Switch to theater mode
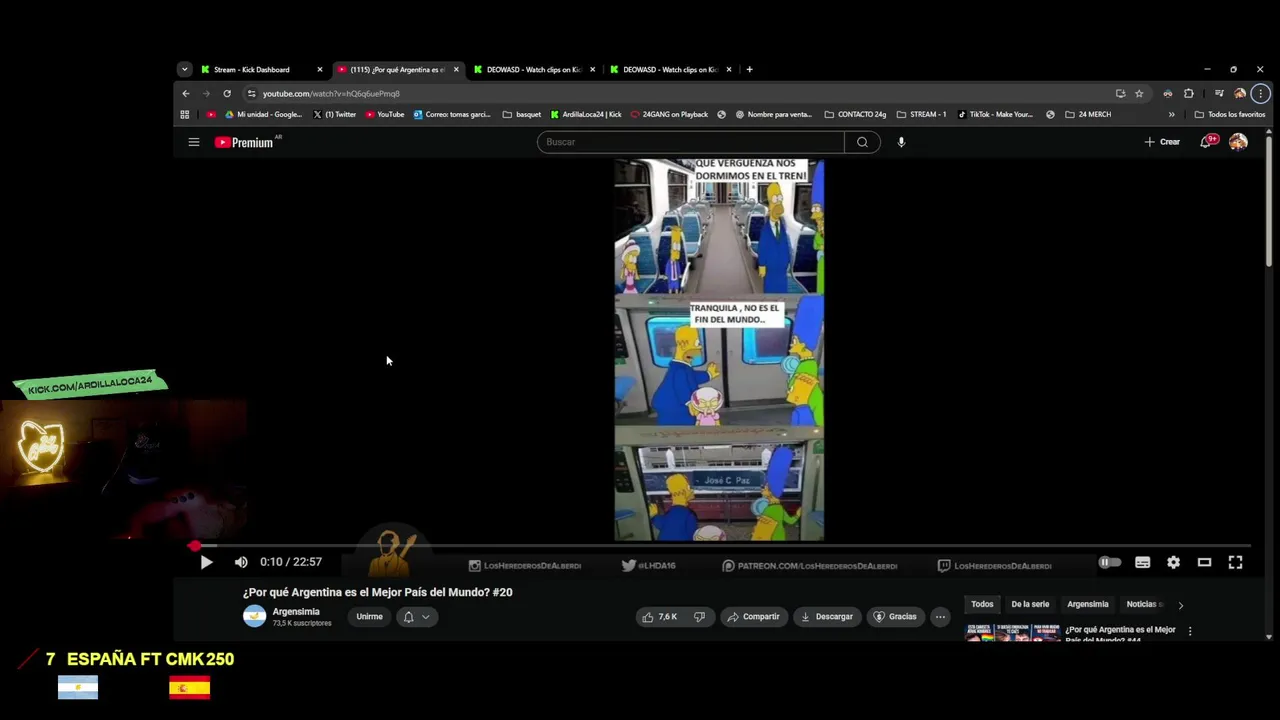Viewport: 1280px width, 720px height. point(1204,562)
